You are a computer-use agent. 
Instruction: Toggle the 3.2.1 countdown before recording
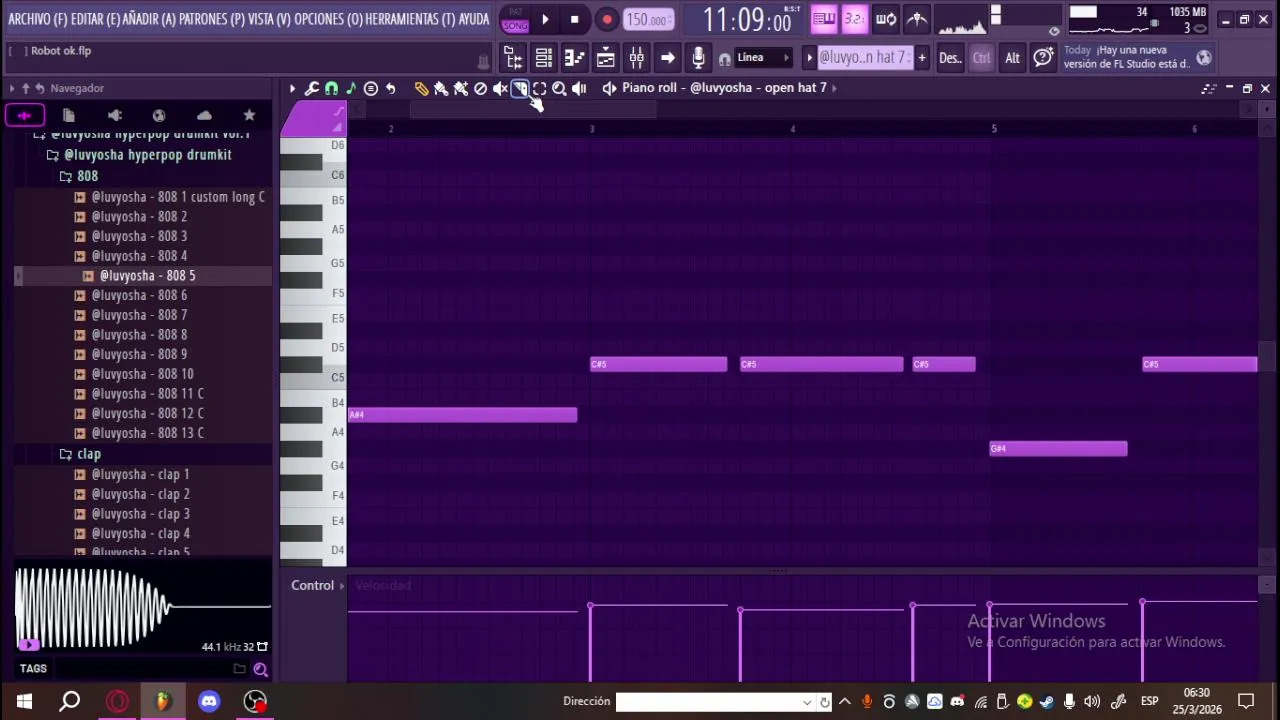point(854,19)
